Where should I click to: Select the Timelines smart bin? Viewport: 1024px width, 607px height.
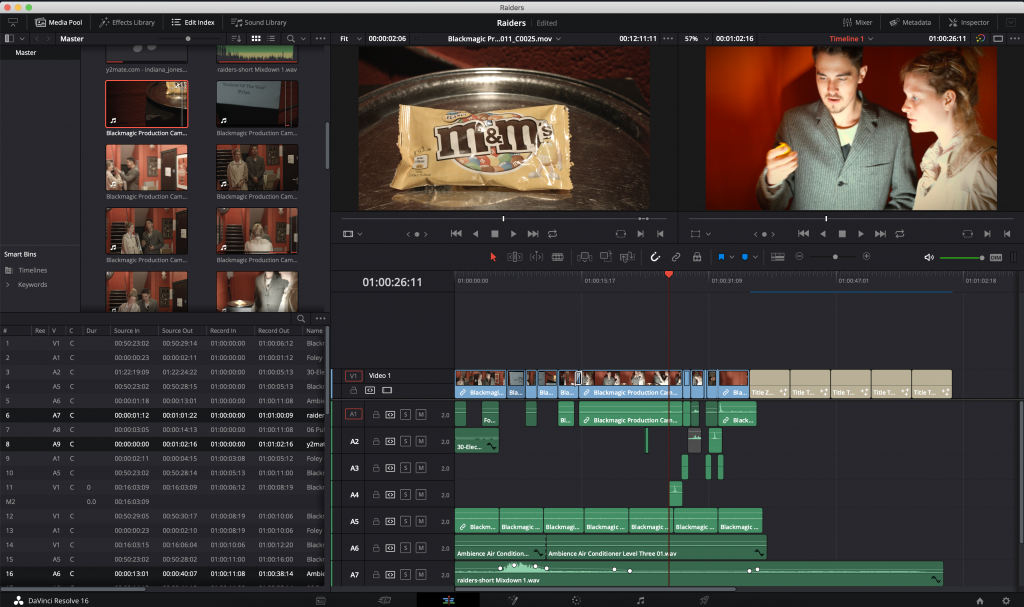pyautogui.click(x=33, y=271)
